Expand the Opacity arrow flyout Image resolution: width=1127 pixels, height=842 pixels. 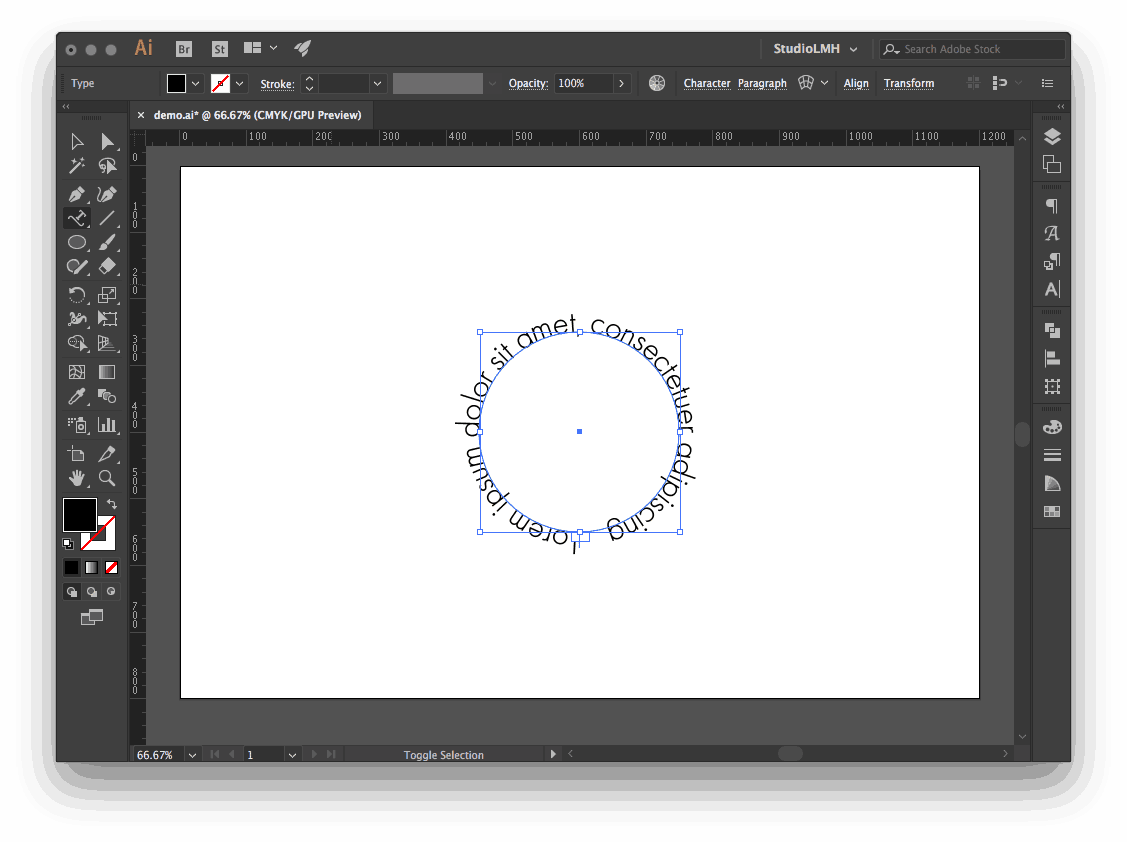click(x=622, y=83)
